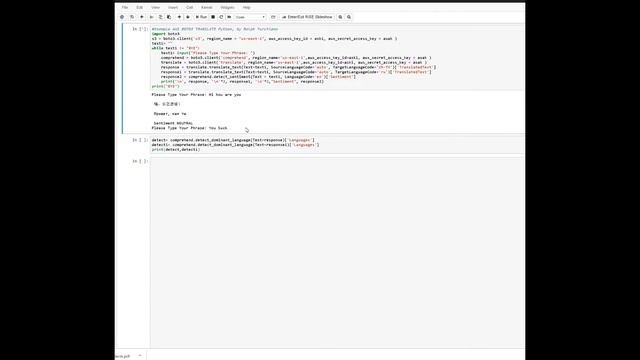
Task: Restart kernel and re-run all cells
Action: (229, 17)
